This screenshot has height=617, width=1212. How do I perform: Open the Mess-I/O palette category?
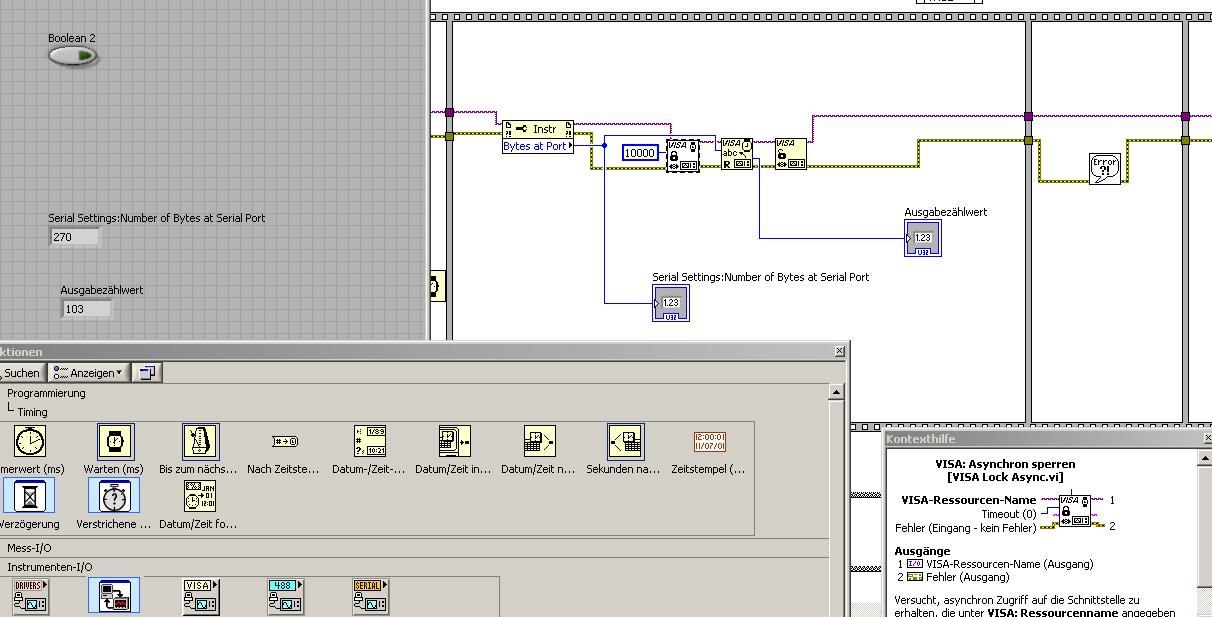(x=29, y=548)
